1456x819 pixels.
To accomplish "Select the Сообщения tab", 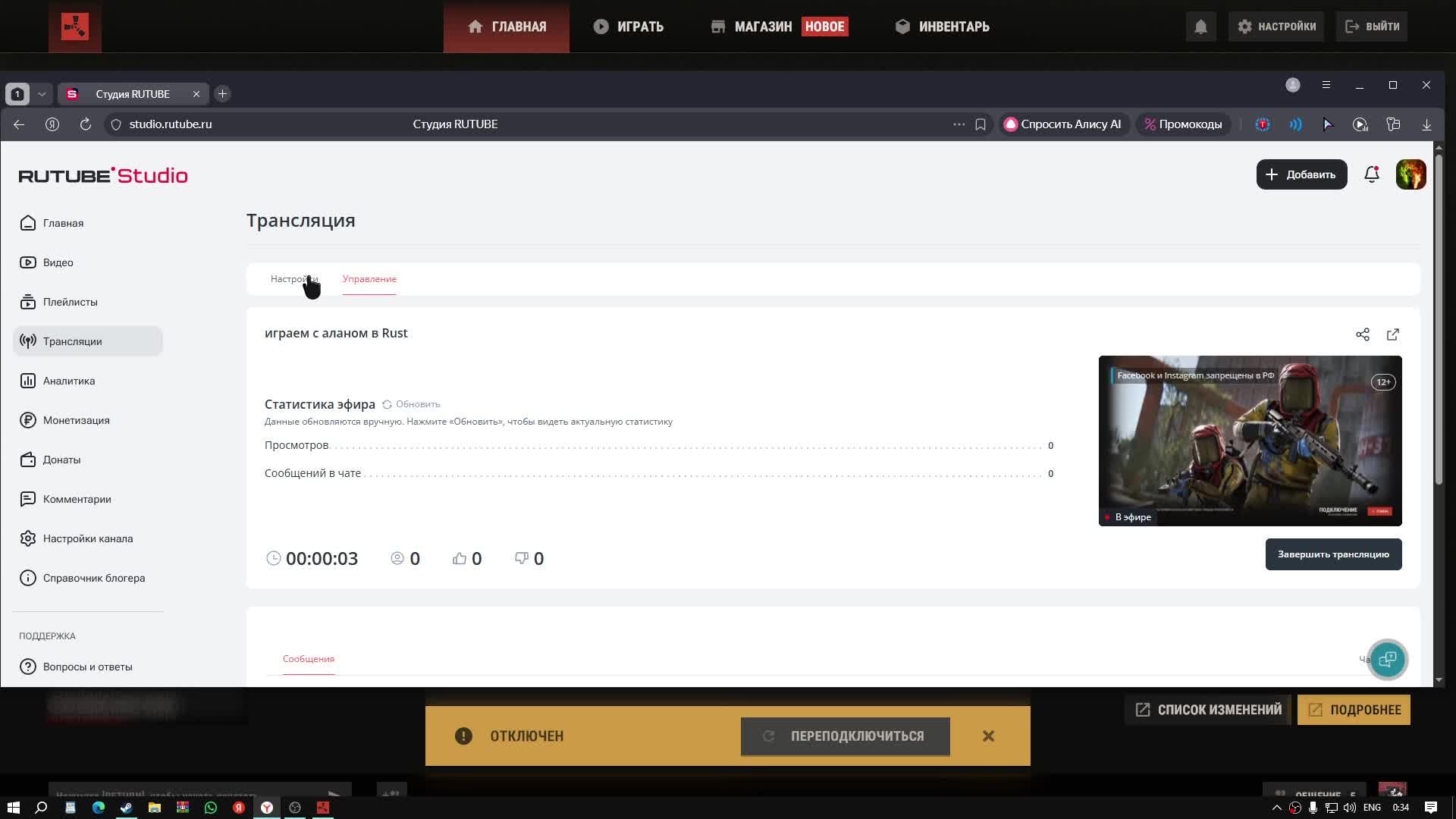I will (x=308, y=658).
